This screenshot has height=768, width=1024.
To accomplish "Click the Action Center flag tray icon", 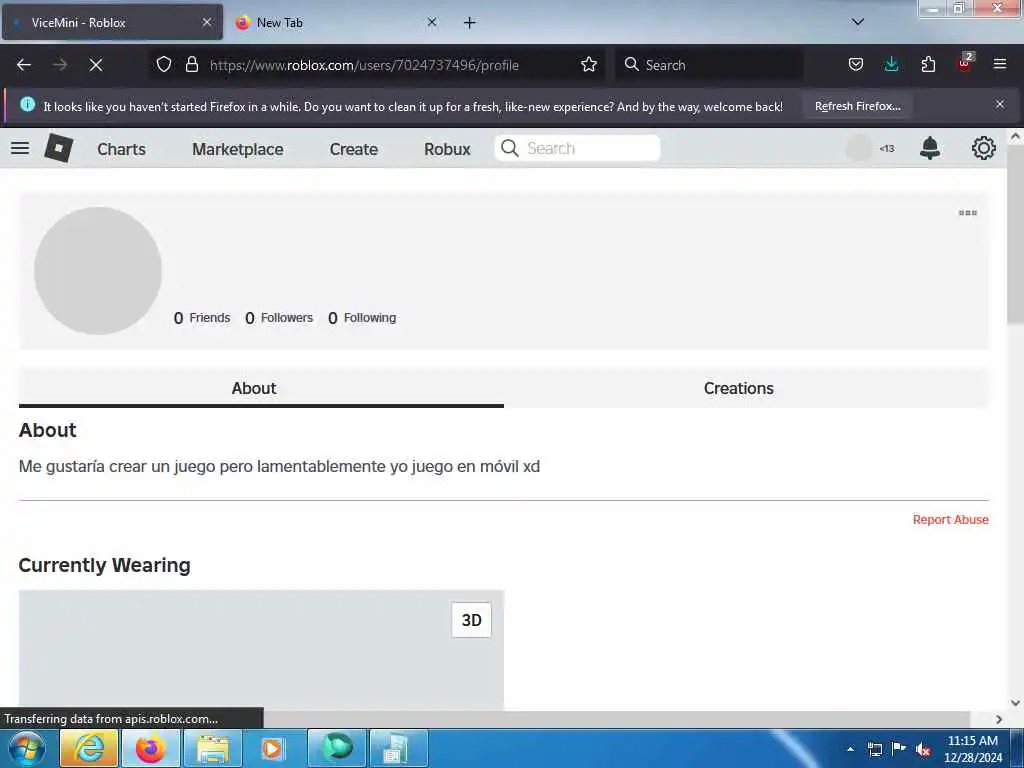I will [x=899, y=748].
